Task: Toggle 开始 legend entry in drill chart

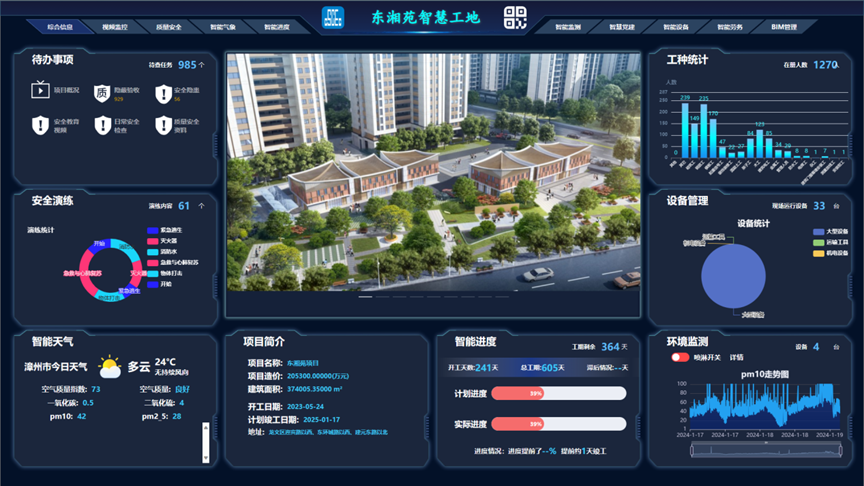Action: tap(159, 284)
